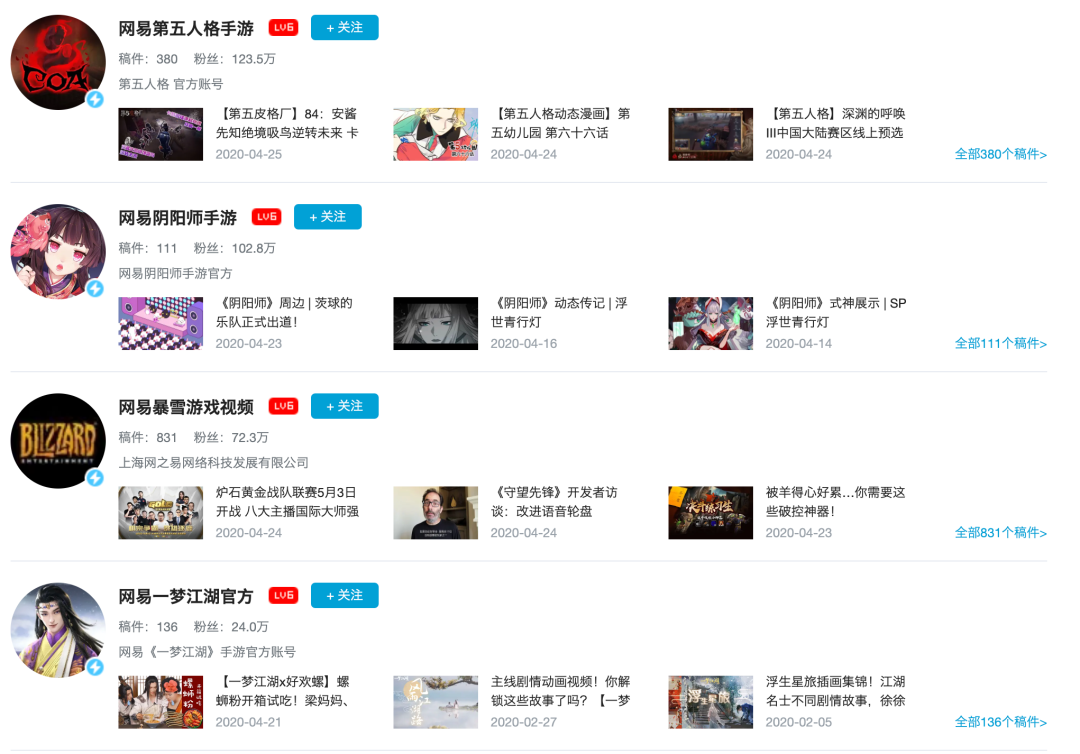Open title 炉石黄金战队联赛5月3日开战
This screenshot has width=1080, height=754.
[x=287, y=502]
